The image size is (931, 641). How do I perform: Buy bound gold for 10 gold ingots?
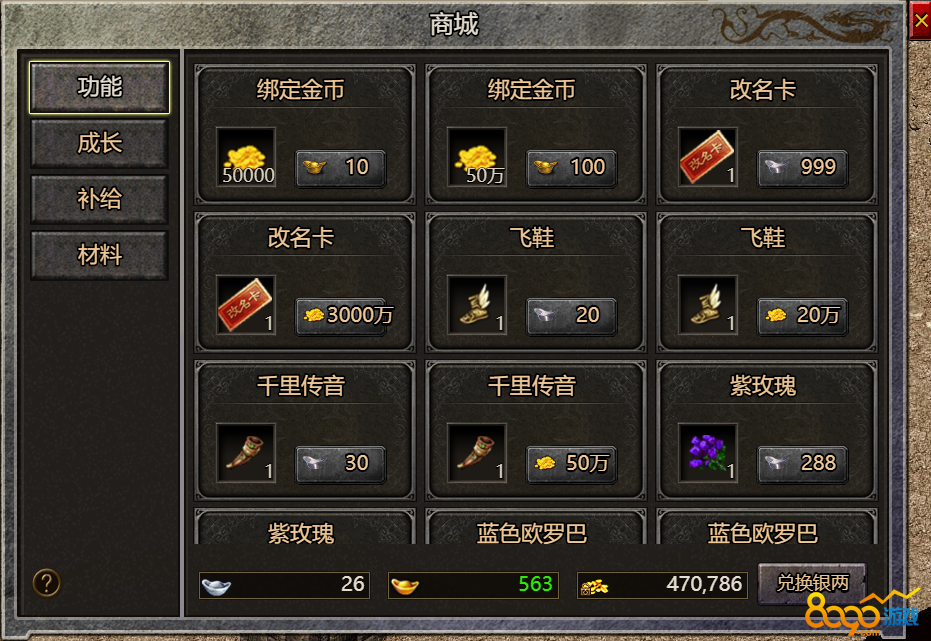pyautogui.click(x=340, y=168)
